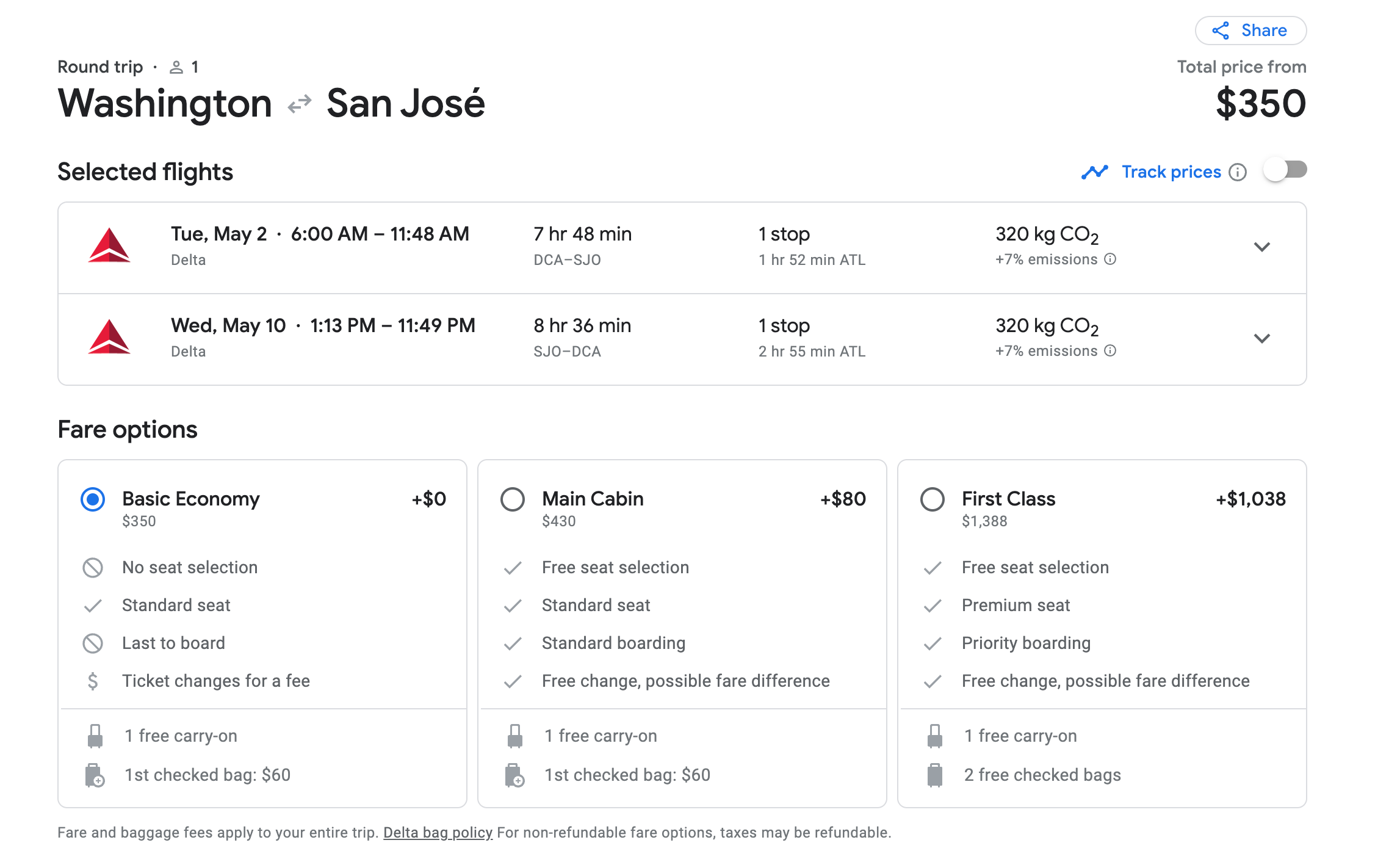1400x862 pixels.
Task: Click the Delta logo on return flight
Action: 109,338
